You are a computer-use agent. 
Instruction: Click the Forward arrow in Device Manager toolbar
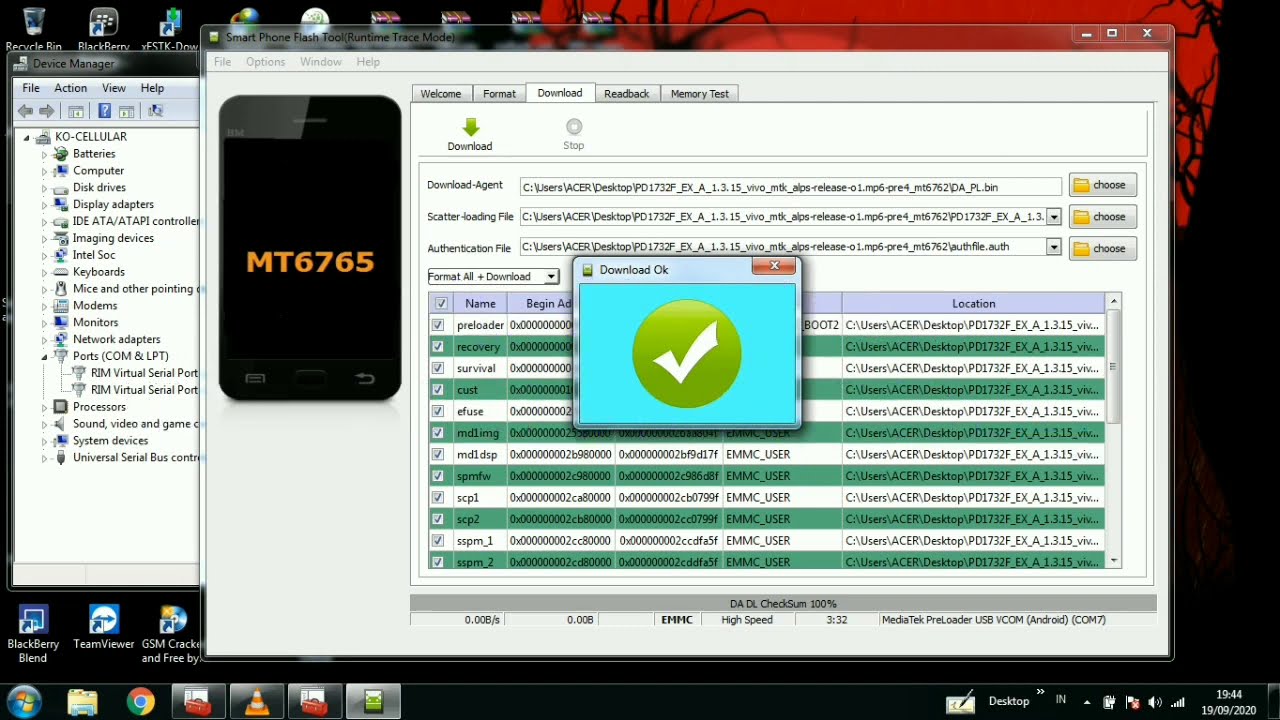[46, 111]
